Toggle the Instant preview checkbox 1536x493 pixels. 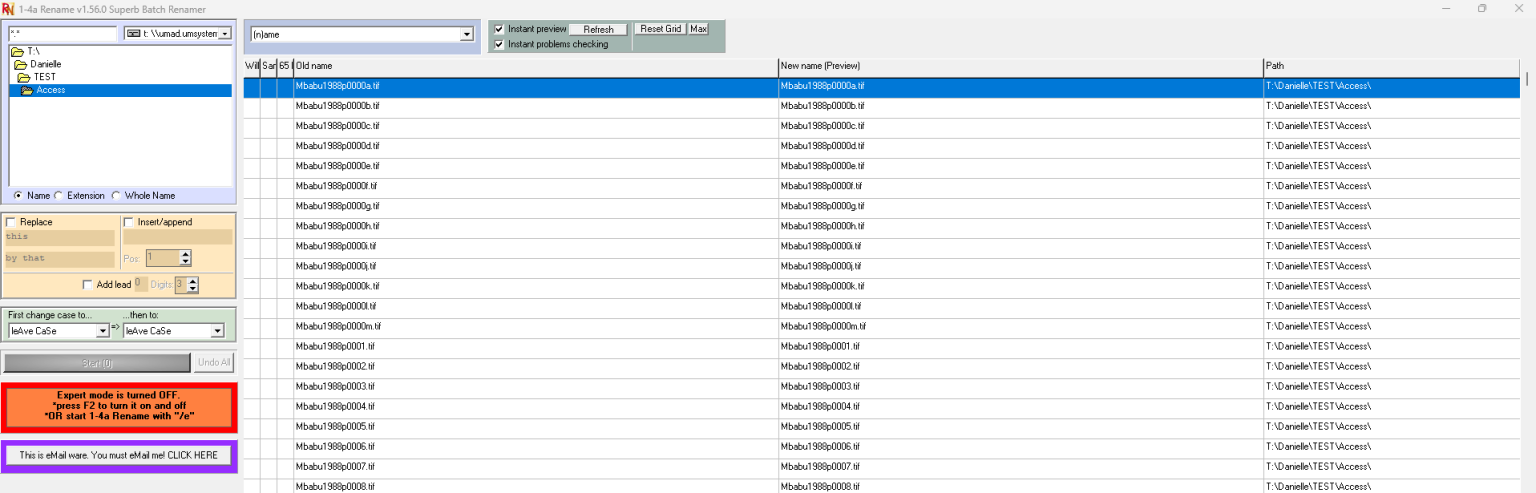499,29
